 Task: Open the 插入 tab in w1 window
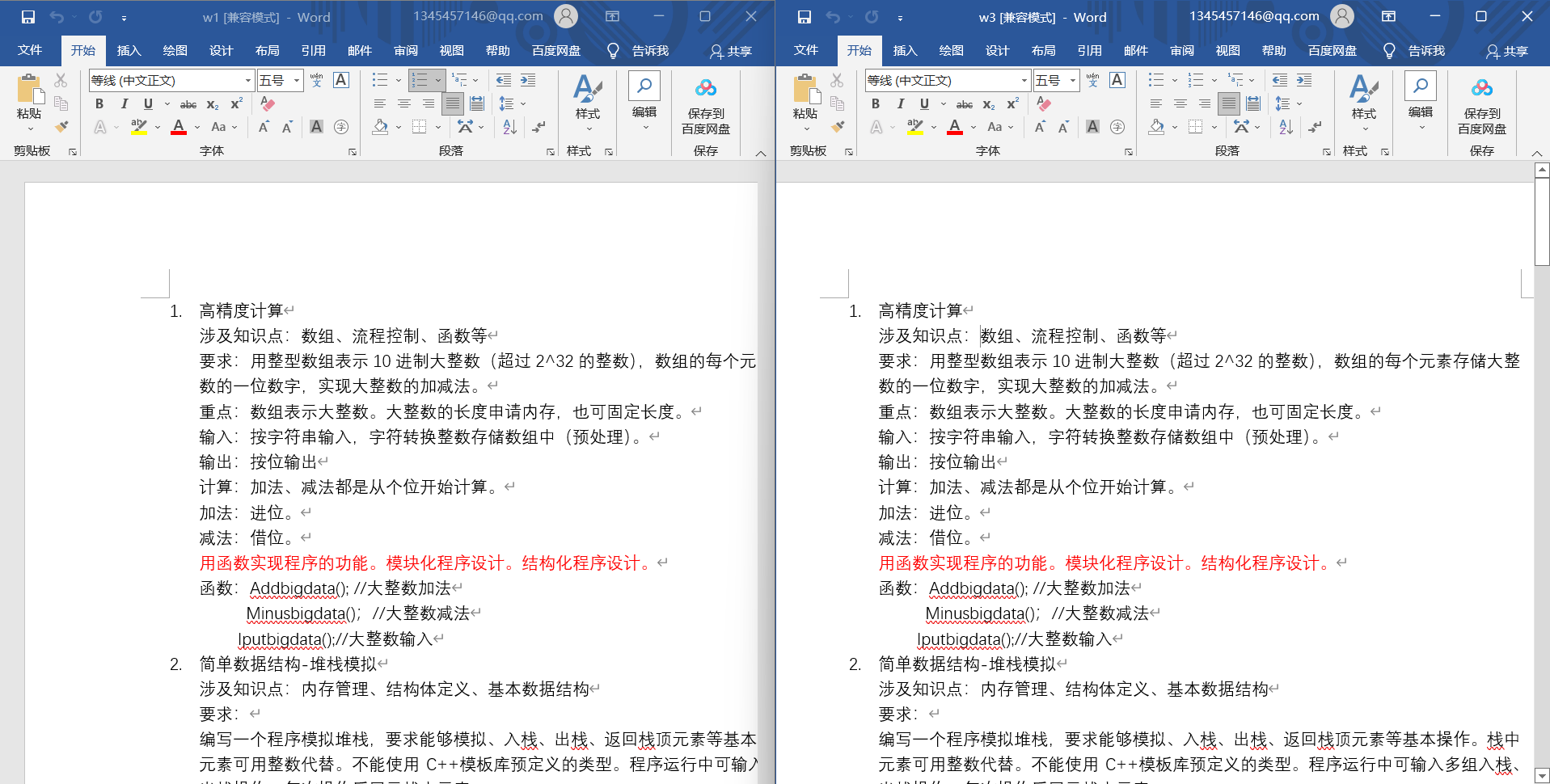tap(129, 50)
